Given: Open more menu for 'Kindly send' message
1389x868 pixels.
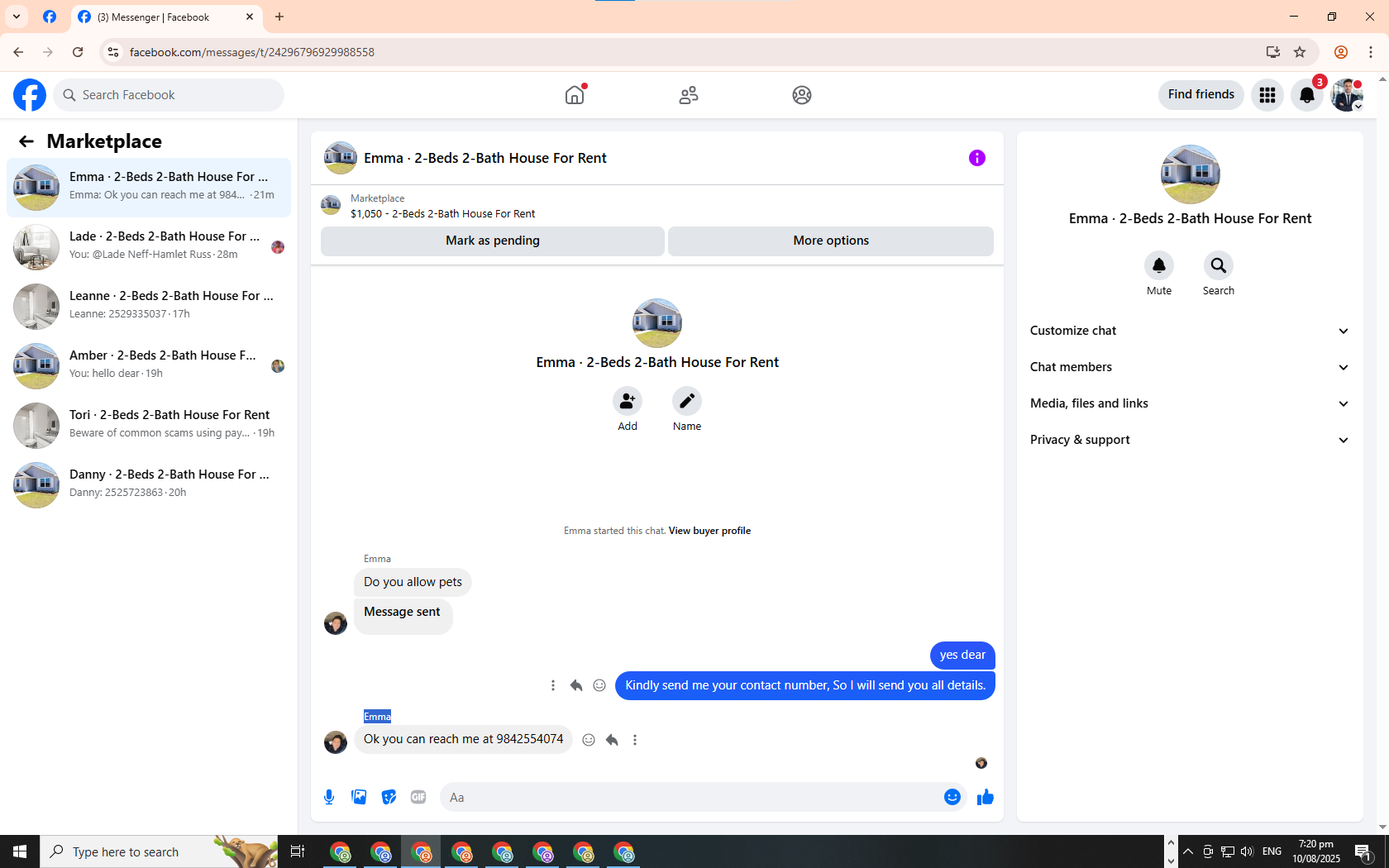Looking at the screenshot, I should (x=553, y=685).
